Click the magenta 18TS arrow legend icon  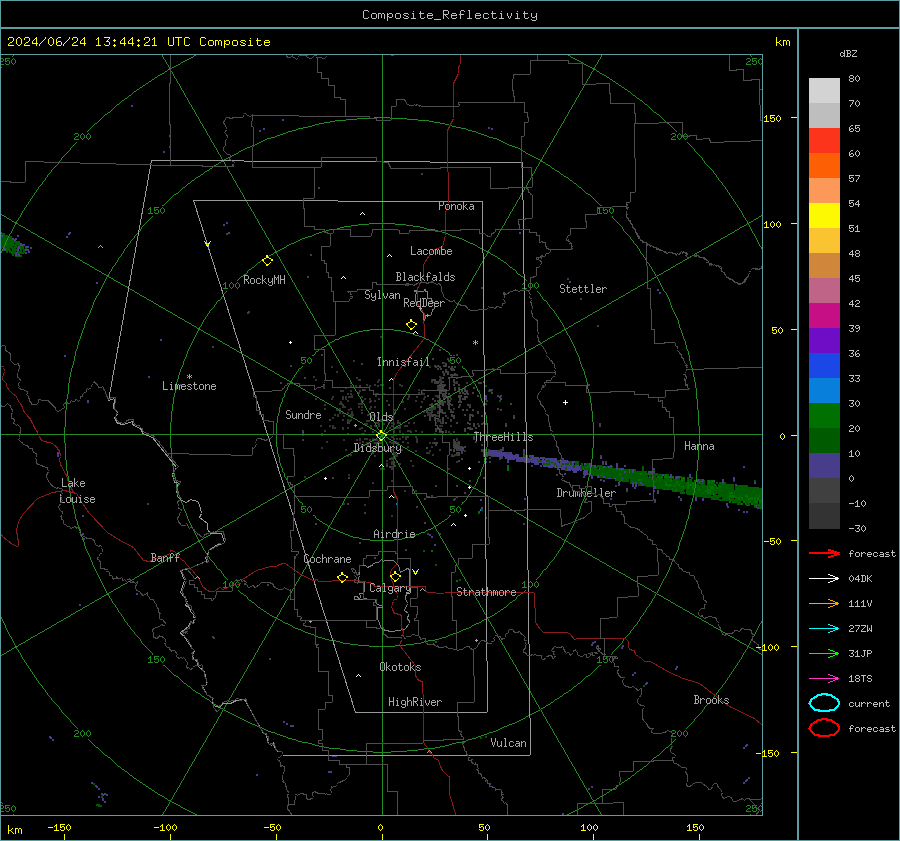pos(824,679)
